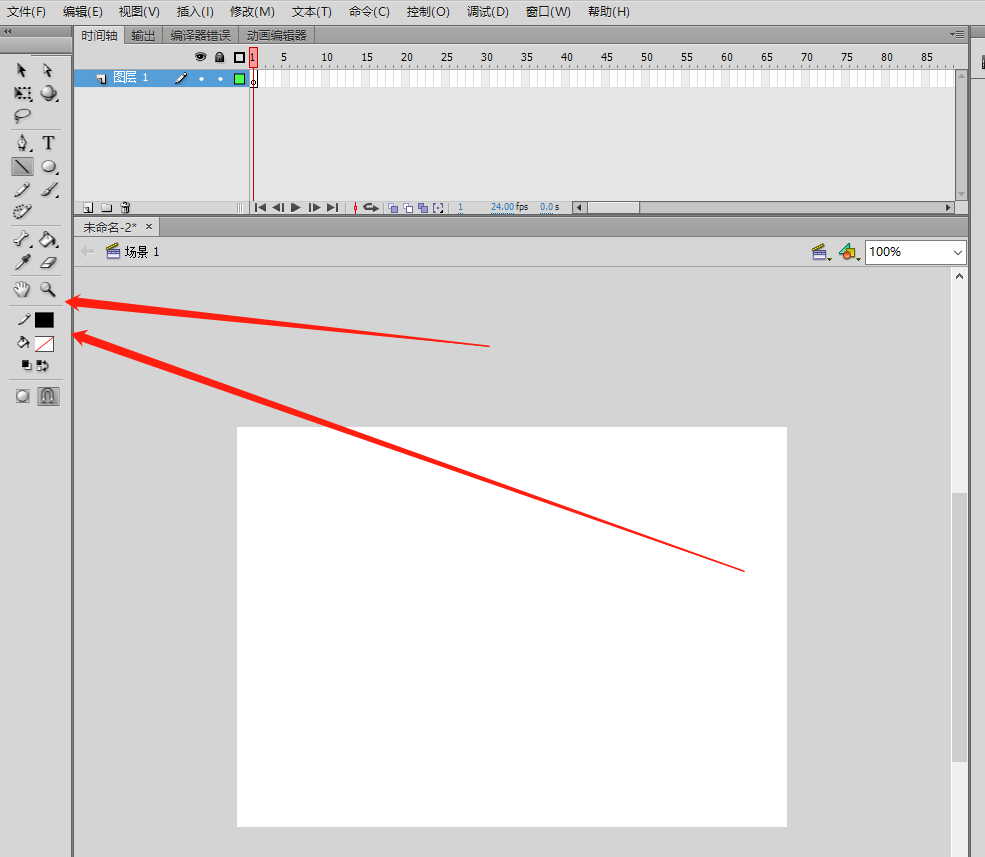Open the fill color swatch
Viewport: 985px width, 857px height.
point(44,344)
